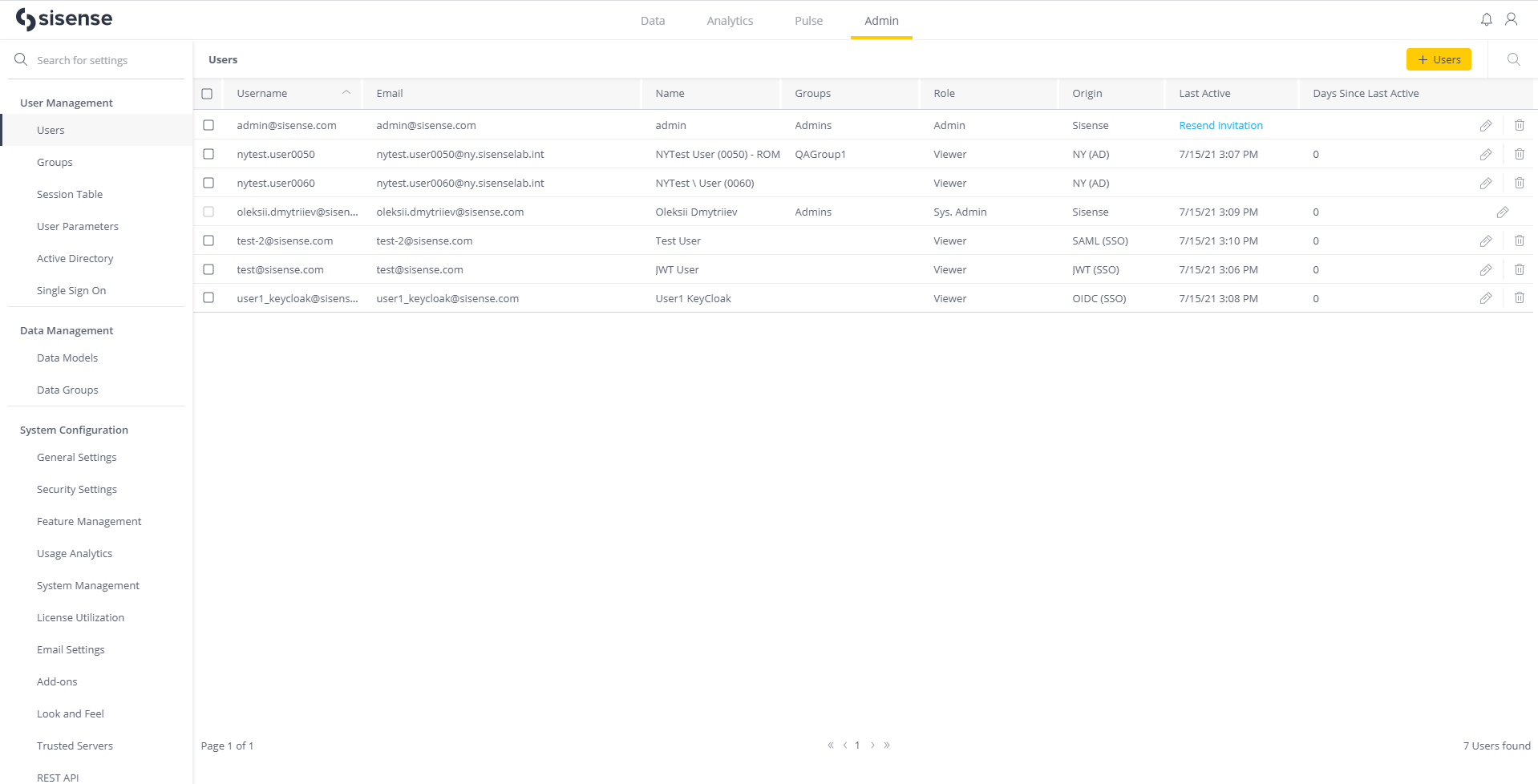Go to the next page arrow
This screenshot has width=1538, height=784.
pos(872,745)
